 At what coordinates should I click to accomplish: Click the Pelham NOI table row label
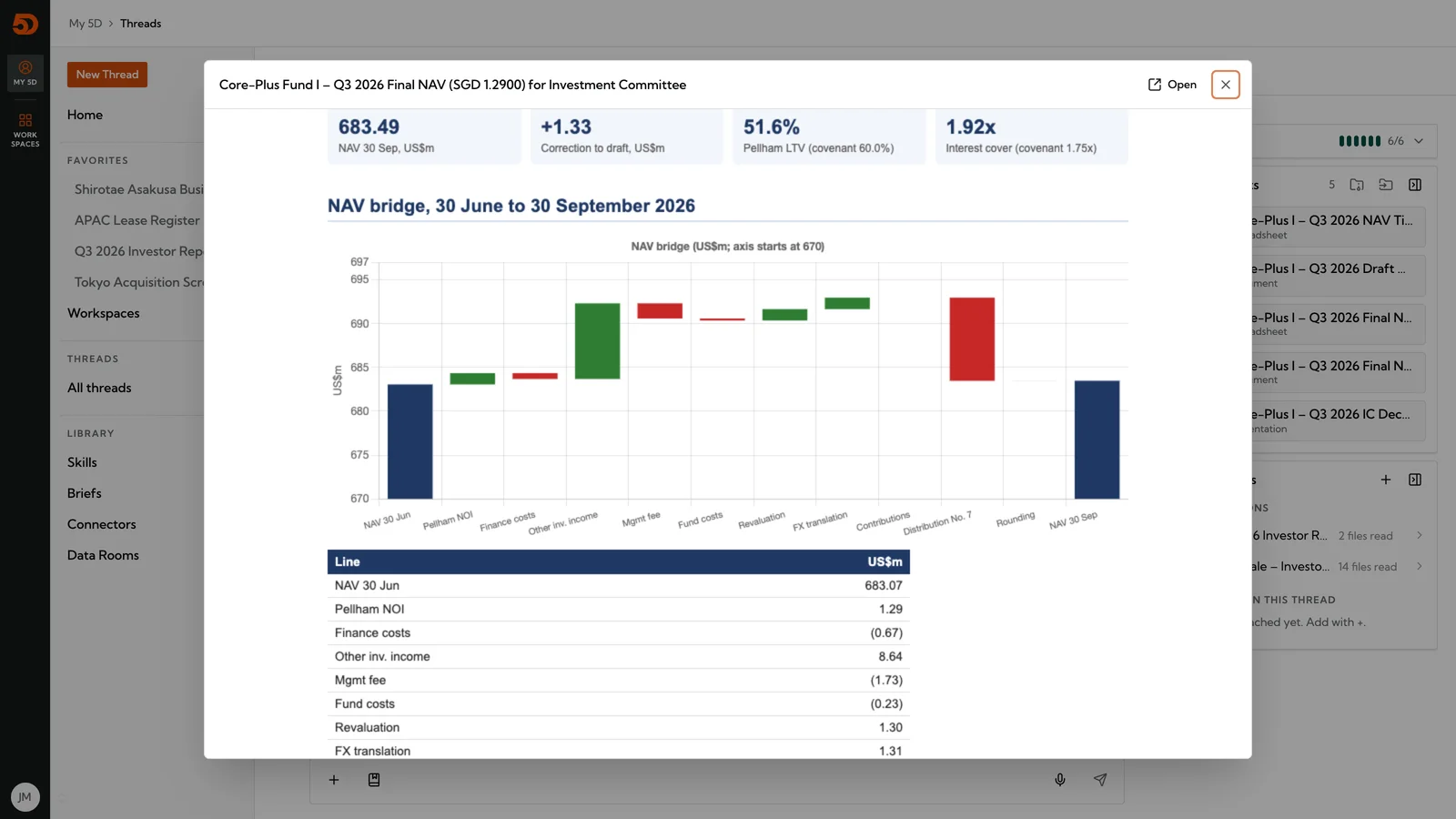(x=369, y=609)
